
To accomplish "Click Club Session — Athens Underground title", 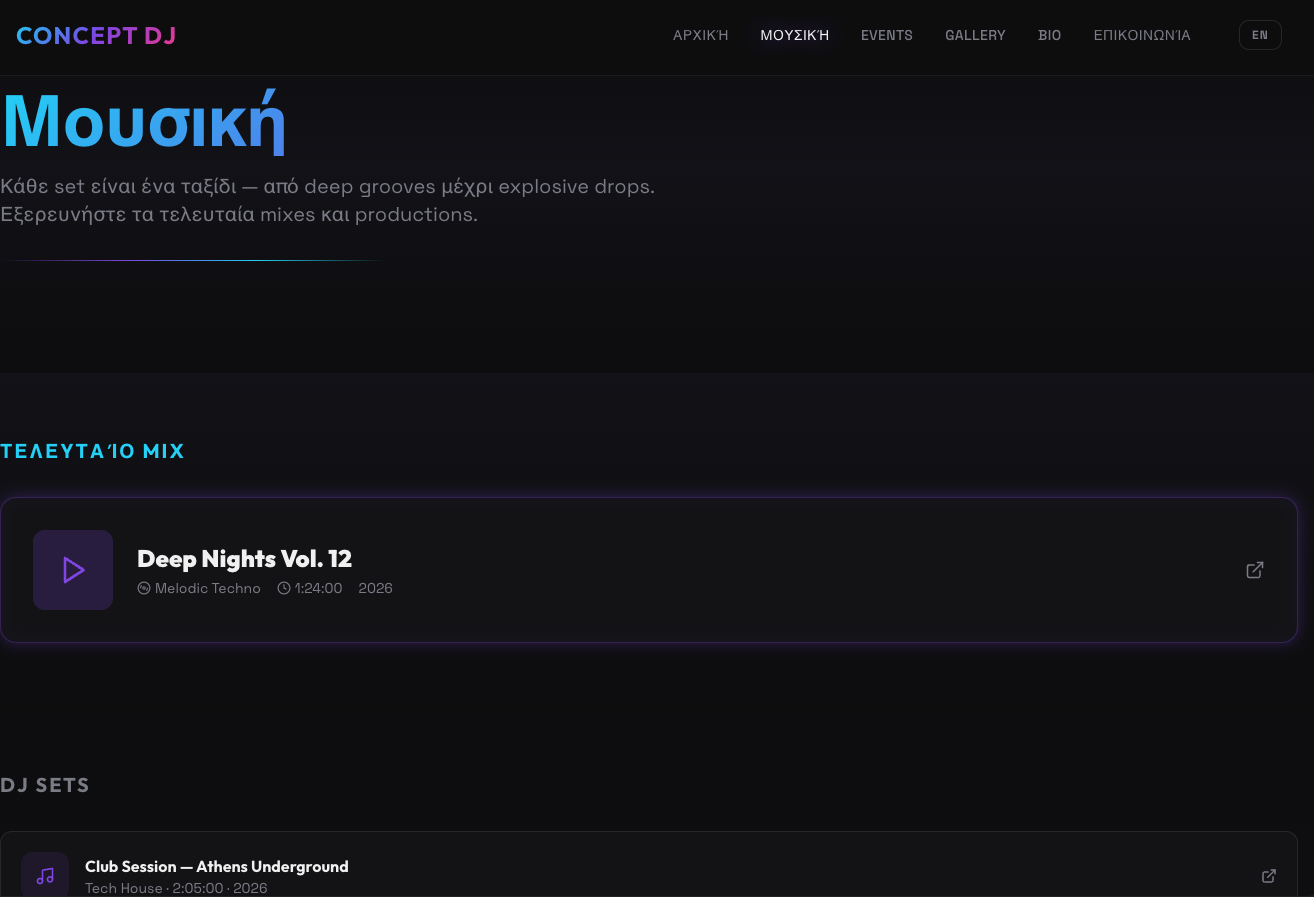I will click(x=217, y=866).
